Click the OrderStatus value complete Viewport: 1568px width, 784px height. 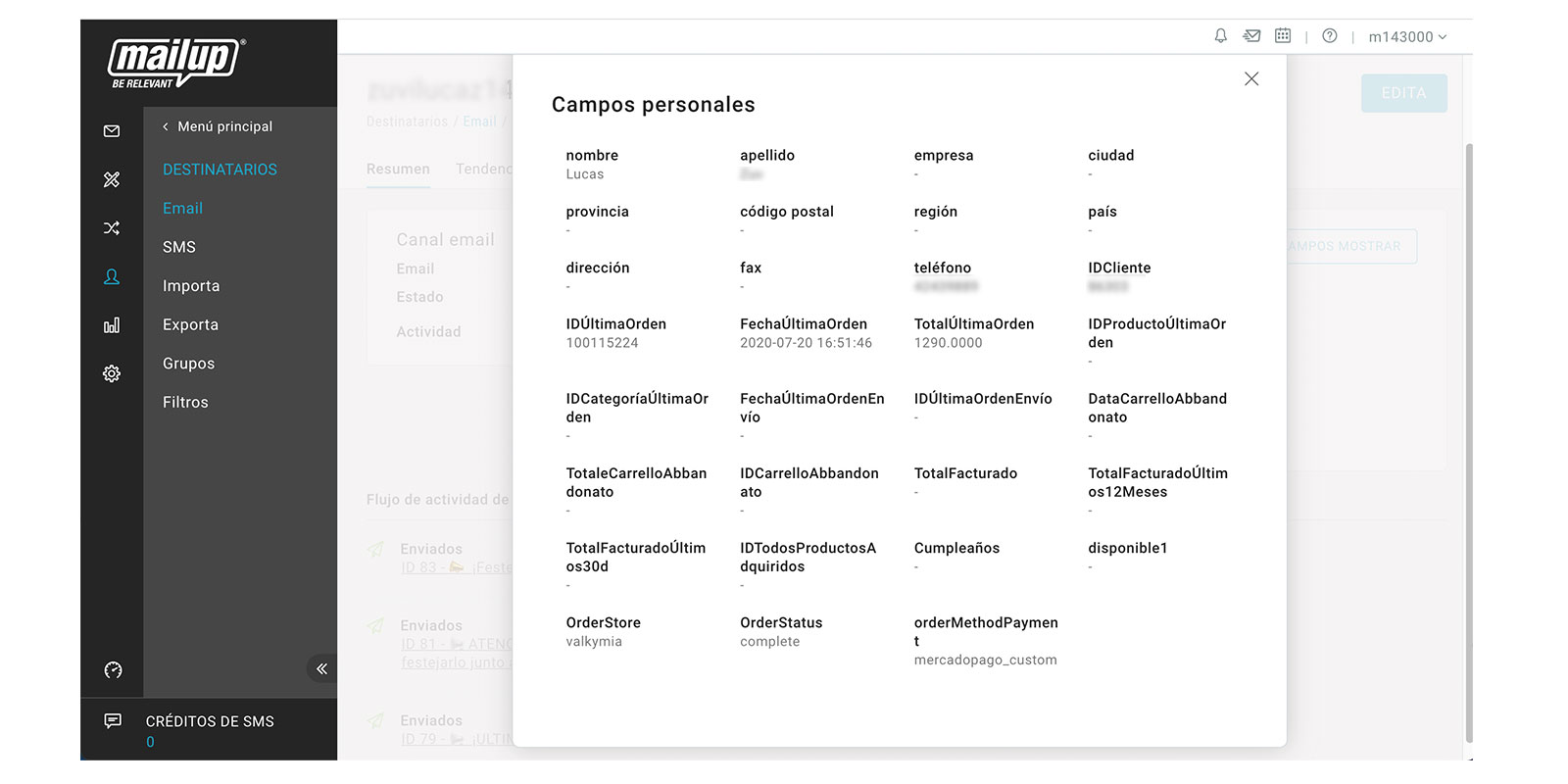pyautogui.click(x=769, y=642)
